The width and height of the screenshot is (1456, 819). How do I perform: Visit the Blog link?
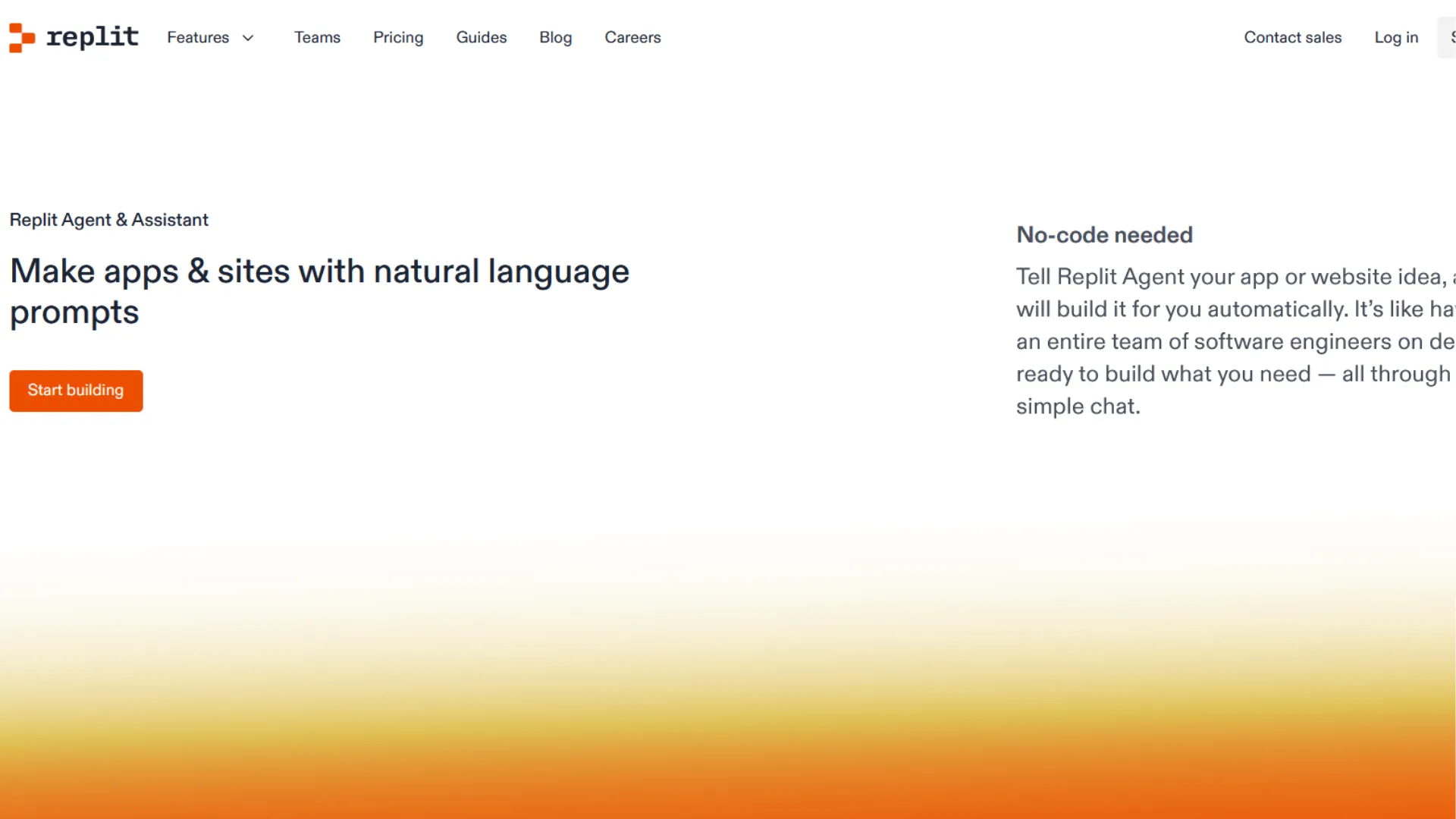pyautogui.click(x=555, y=37)
